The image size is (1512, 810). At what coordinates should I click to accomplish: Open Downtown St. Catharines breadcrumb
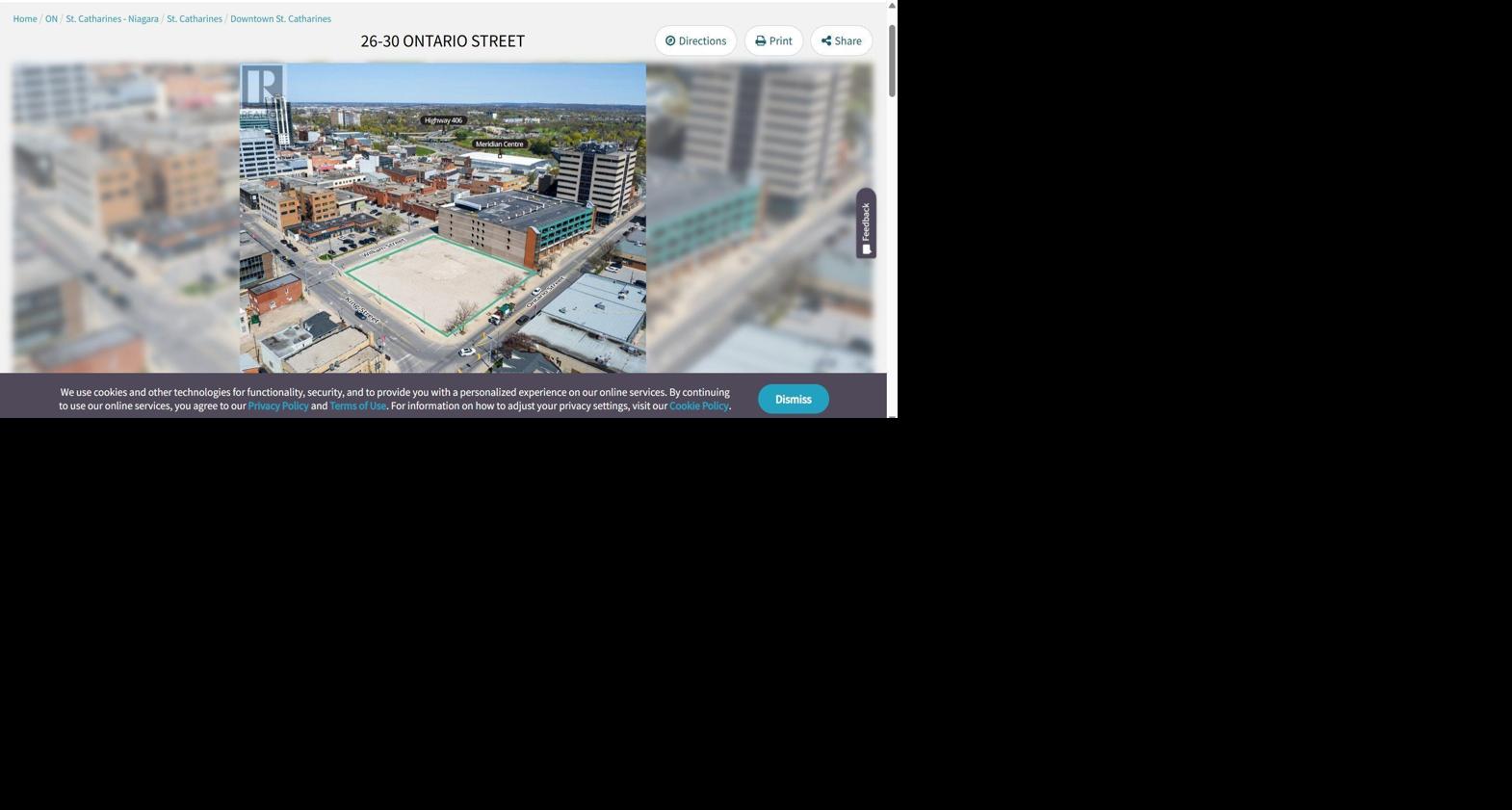(280, 18)
